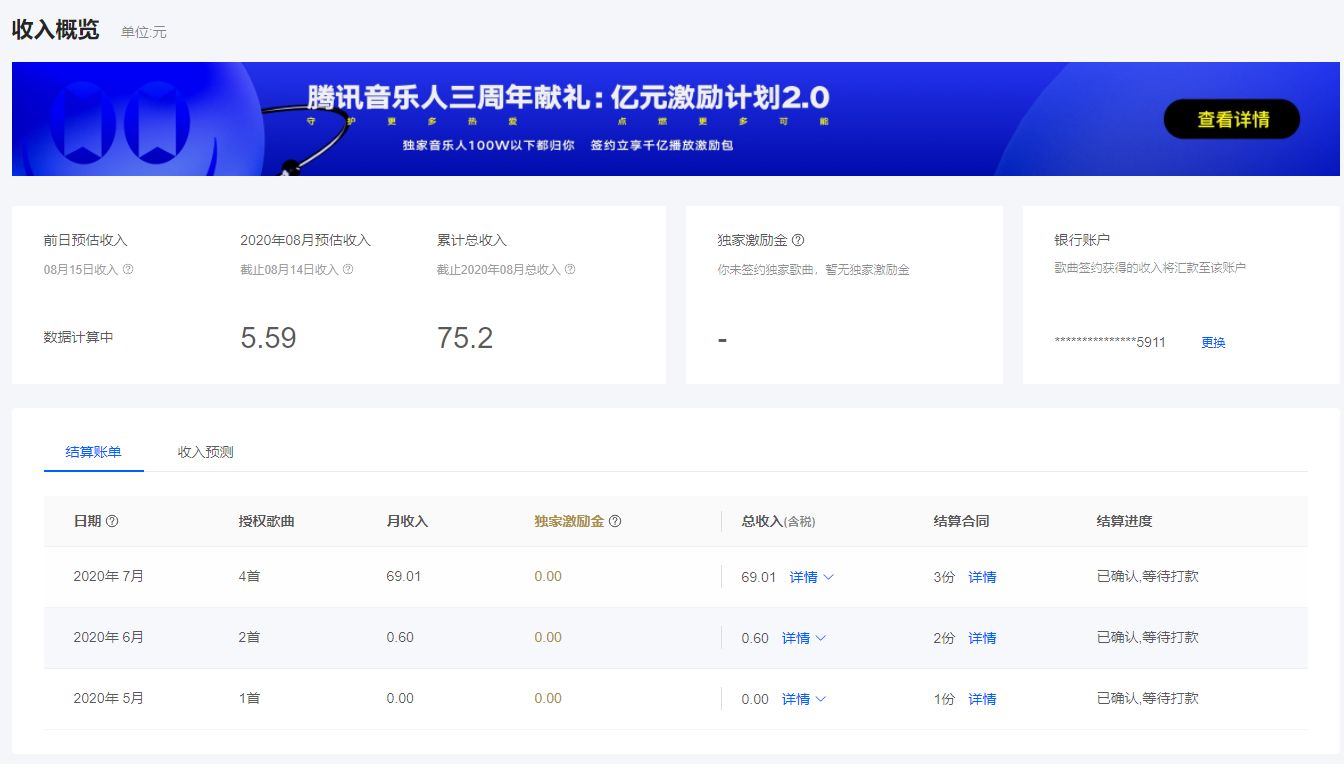Click the 结算合同 column header
The height and width of the screenshot is (764, 1344).
tap(961, 521)
